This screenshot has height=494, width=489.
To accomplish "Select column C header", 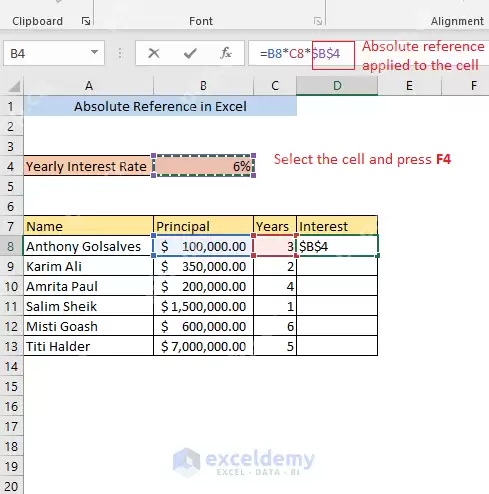I will (275, 86).
